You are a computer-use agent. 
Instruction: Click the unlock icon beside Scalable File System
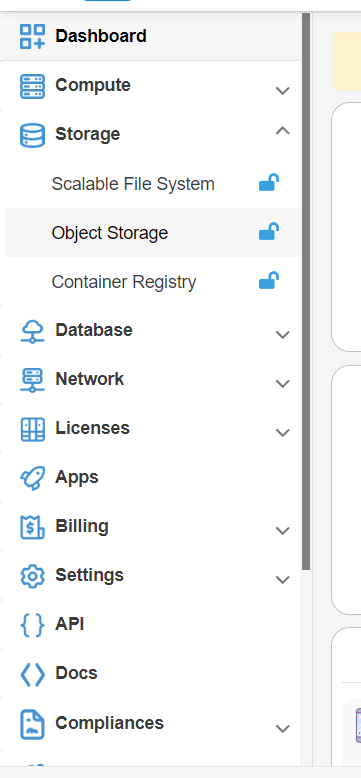coord(269,183)
